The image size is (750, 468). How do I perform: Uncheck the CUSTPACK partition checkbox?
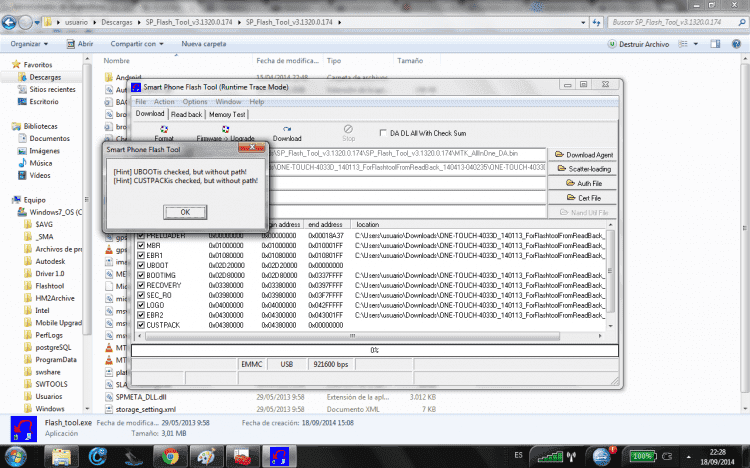tap(141, 325)
